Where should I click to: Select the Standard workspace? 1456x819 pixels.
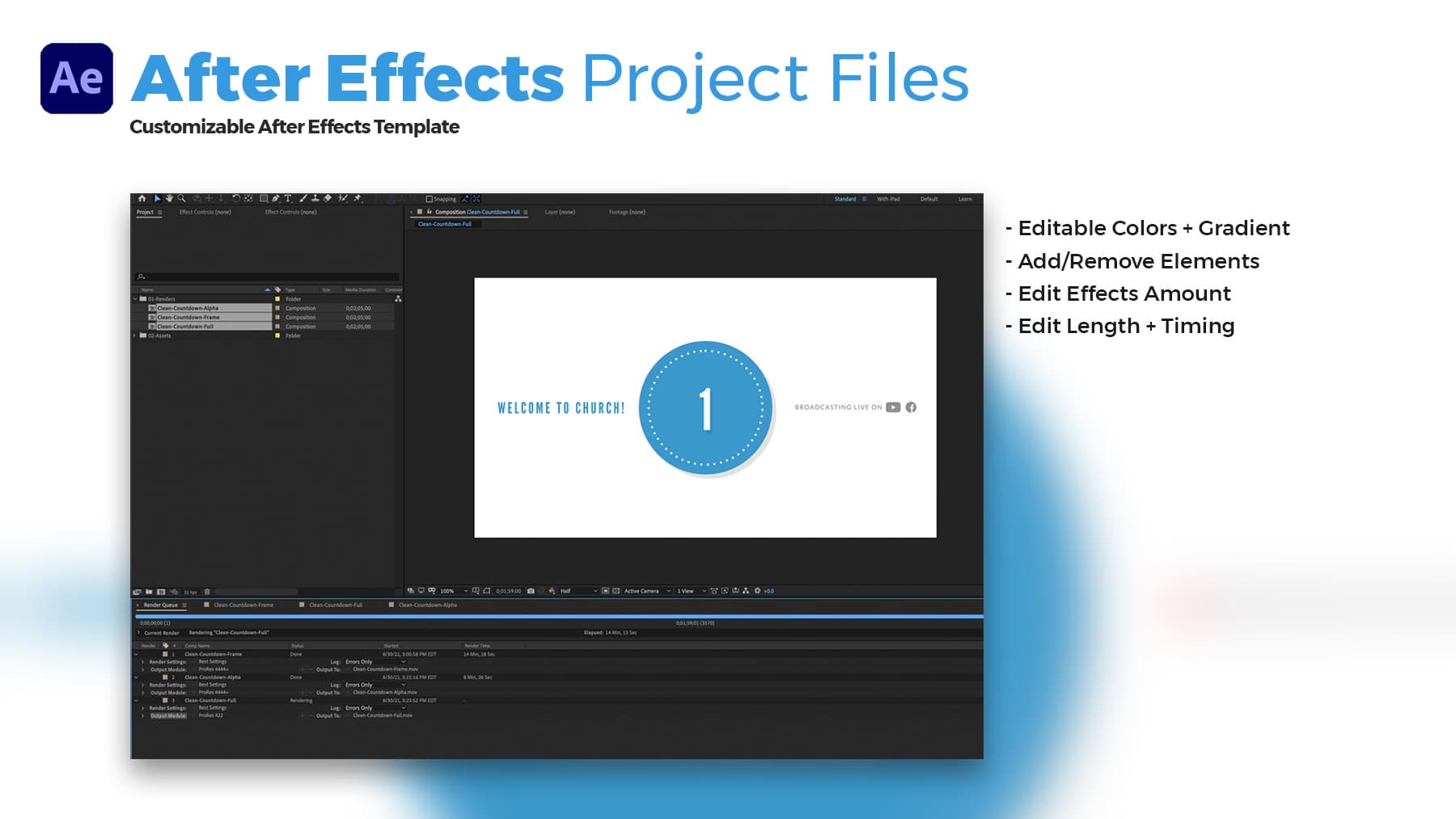click(845, 199)
